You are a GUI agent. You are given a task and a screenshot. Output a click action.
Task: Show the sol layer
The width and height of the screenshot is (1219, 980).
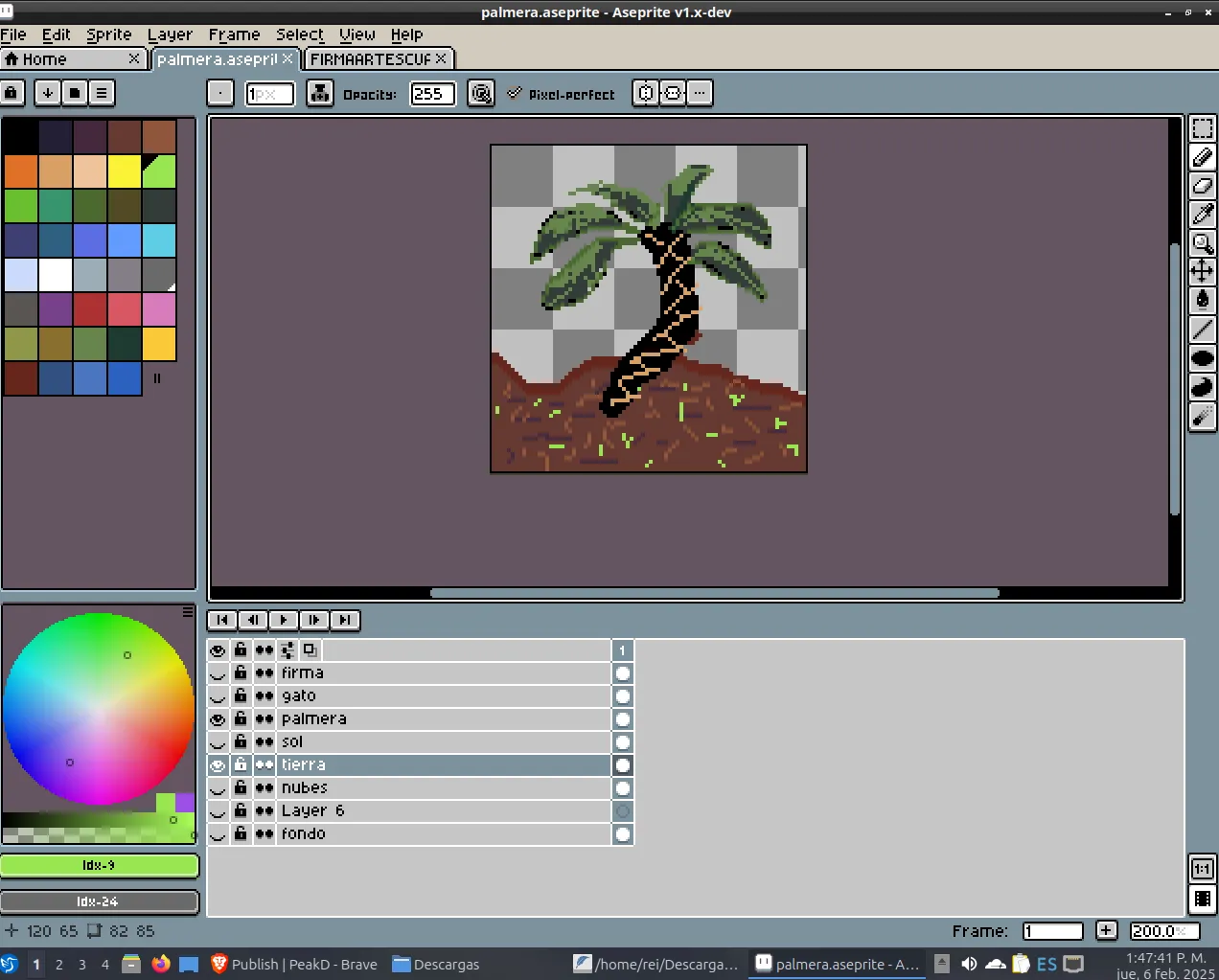pyautogui.click(x=218, y=742)
